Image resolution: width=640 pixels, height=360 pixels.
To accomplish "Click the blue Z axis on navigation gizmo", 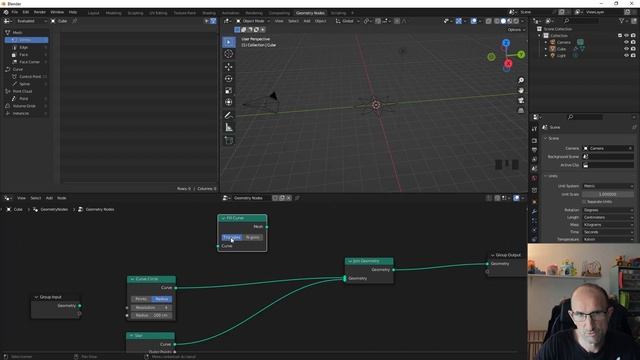I will pyautogui.click(x=506, y=43).
